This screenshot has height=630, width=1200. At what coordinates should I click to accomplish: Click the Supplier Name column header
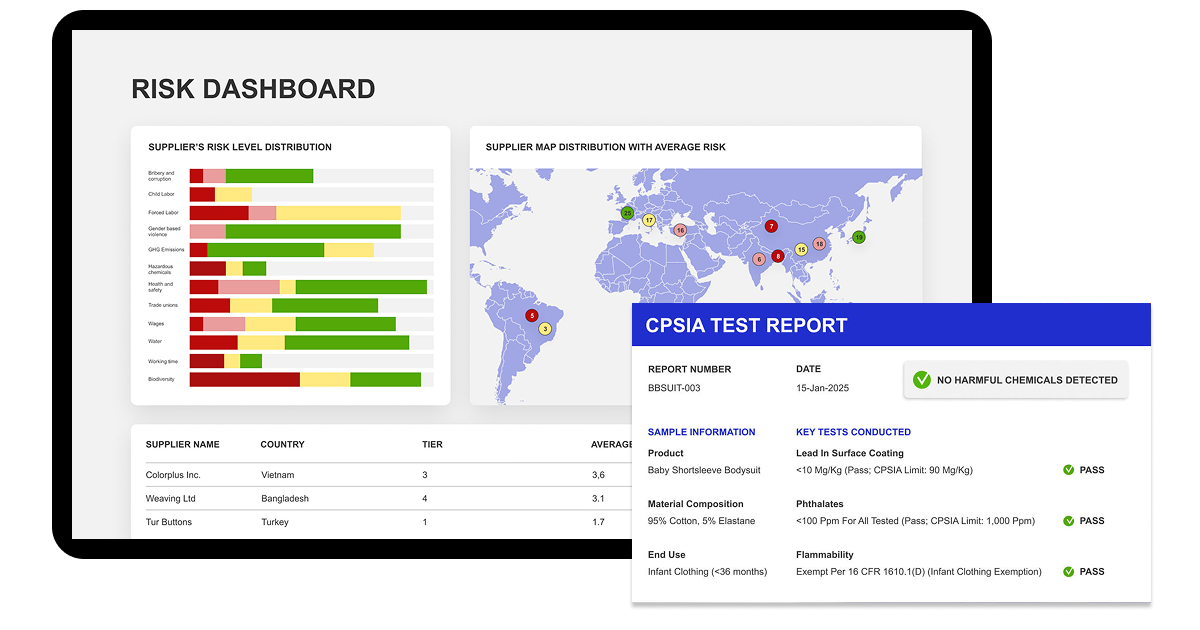click(182, 444)
